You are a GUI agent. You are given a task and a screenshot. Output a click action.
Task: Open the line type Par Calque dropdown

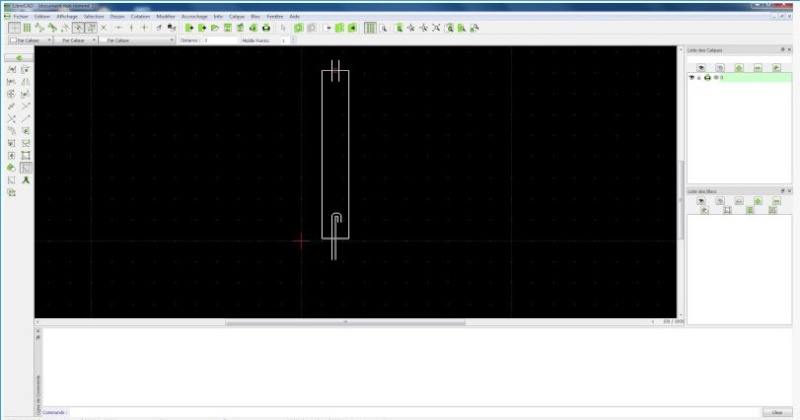coord(137,40)
